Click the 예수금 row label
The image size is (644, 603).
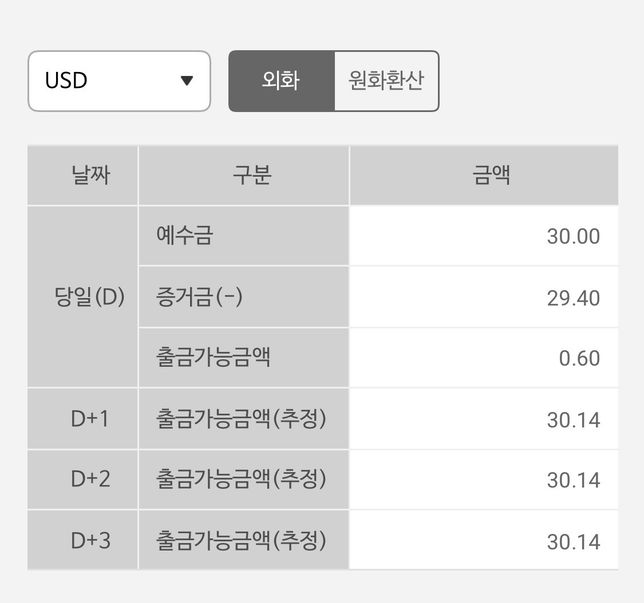click(185, 236)
